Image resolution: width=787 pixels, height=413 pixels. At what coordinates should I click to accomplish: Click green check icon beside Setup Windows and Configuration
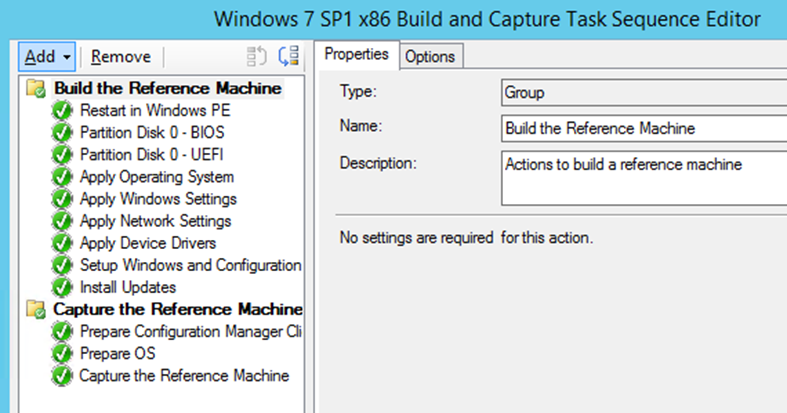point(62,265)
